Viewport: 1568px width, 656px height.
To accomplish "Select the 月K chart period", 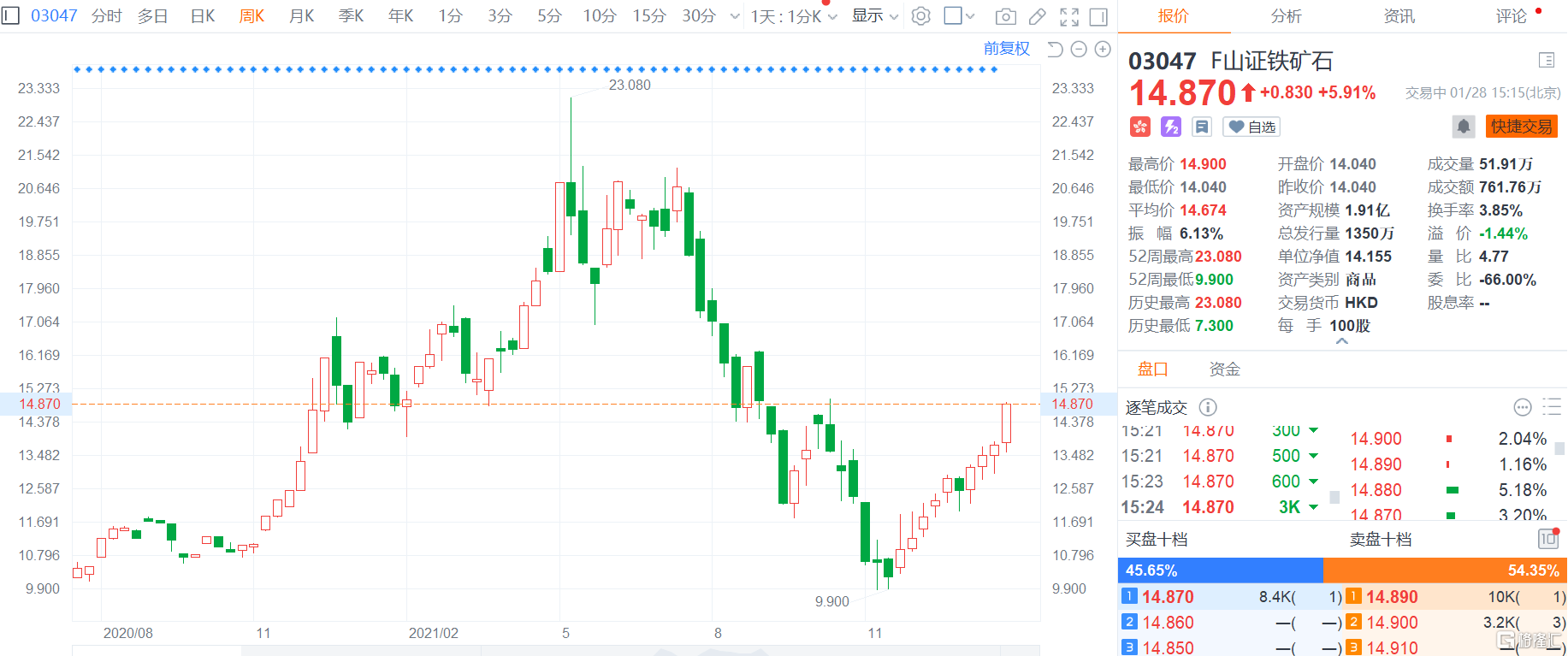I will coord(301,16).
